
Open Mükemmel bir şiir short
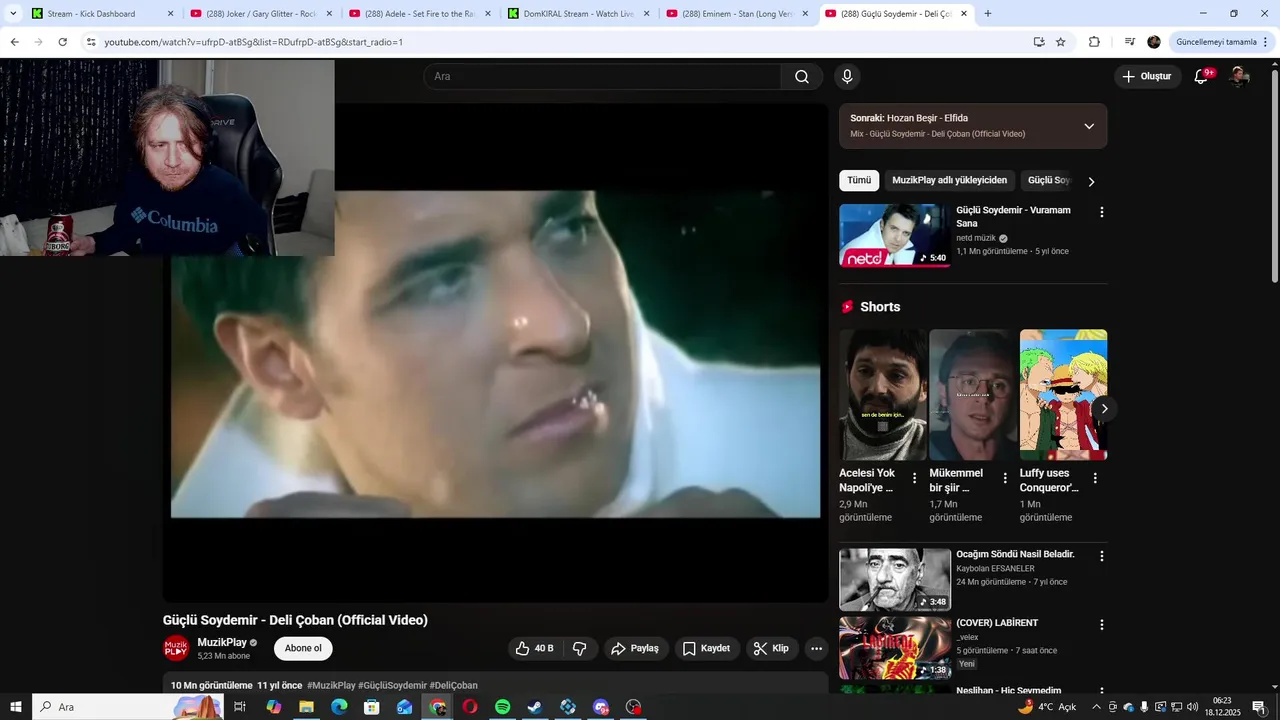pyautogui.click(x=973, y=394)
